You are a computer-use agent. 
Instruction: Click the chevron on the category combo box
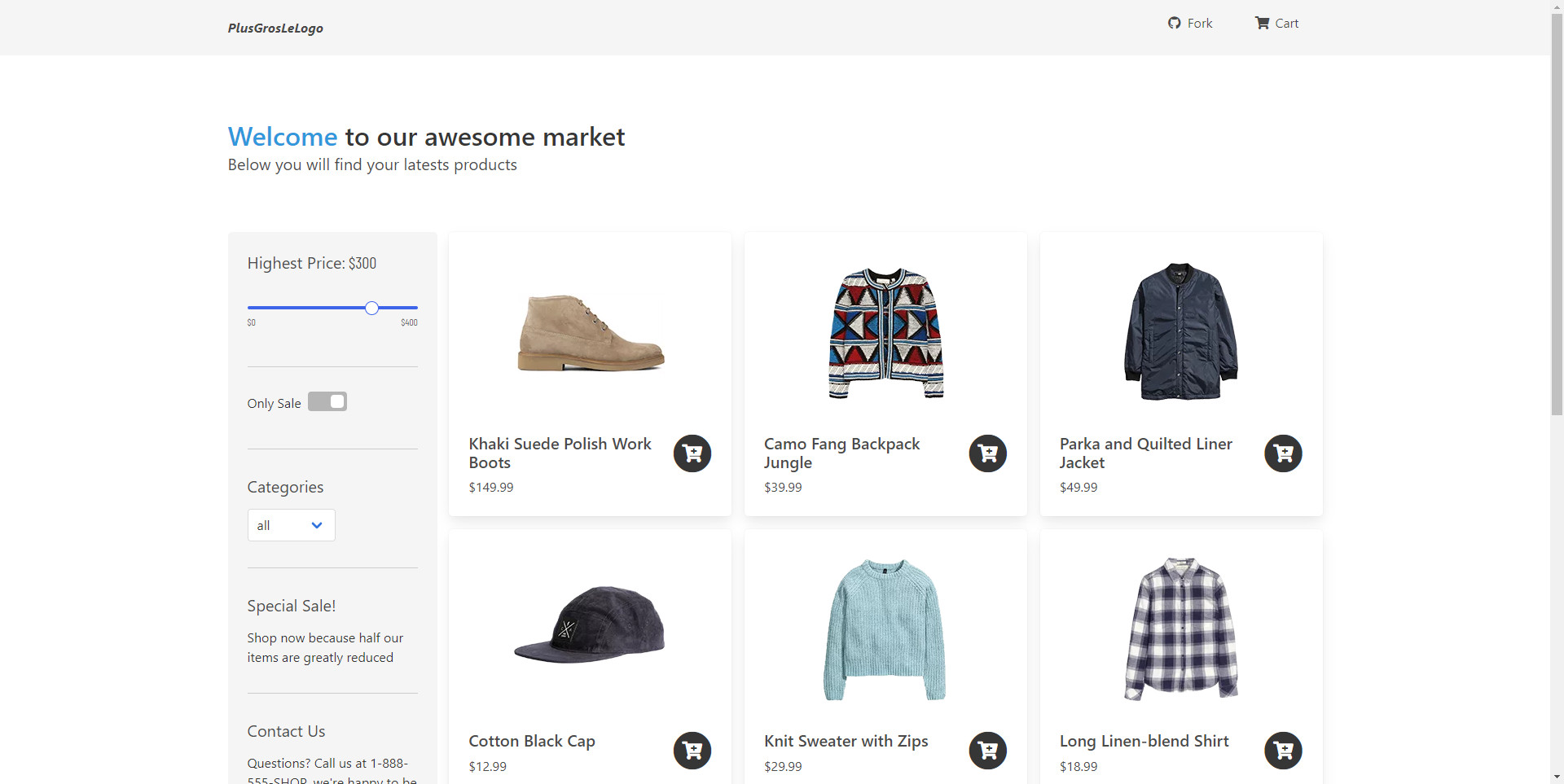[x=316, y=525]
